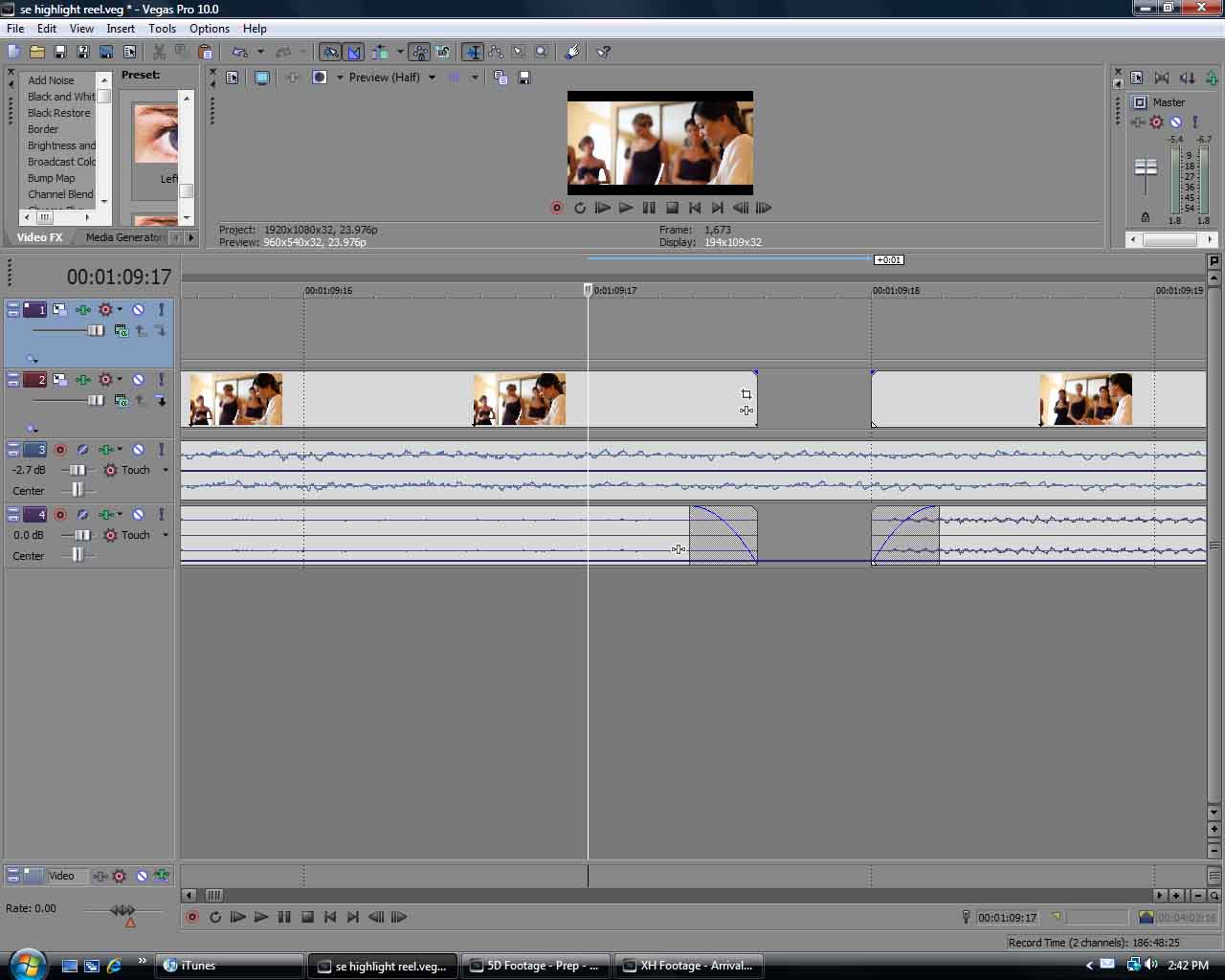The width and height of the screenshot is (1225, 980).
Task: Click video preview external monitor icon
Action: pyautogui.click(x=261, y=78)
